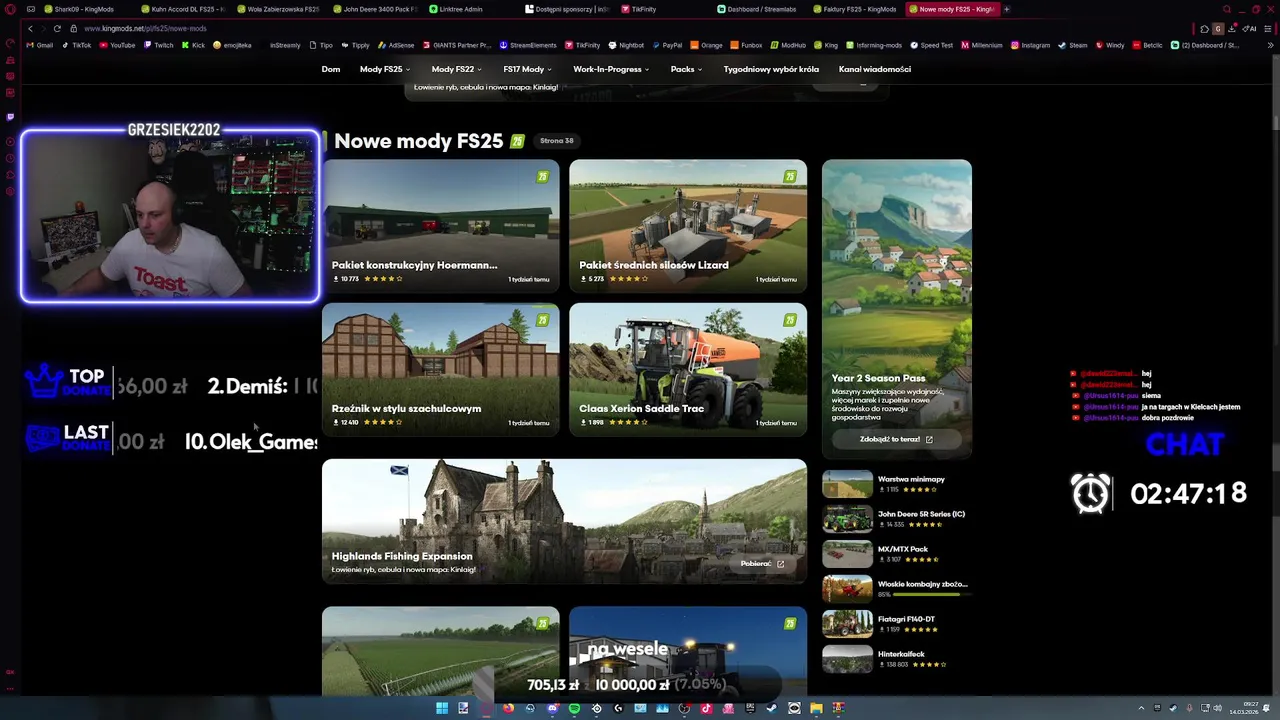Open Year 2 Season Pass promo
Screen dimensions: 1280x720
pos(896,309)
